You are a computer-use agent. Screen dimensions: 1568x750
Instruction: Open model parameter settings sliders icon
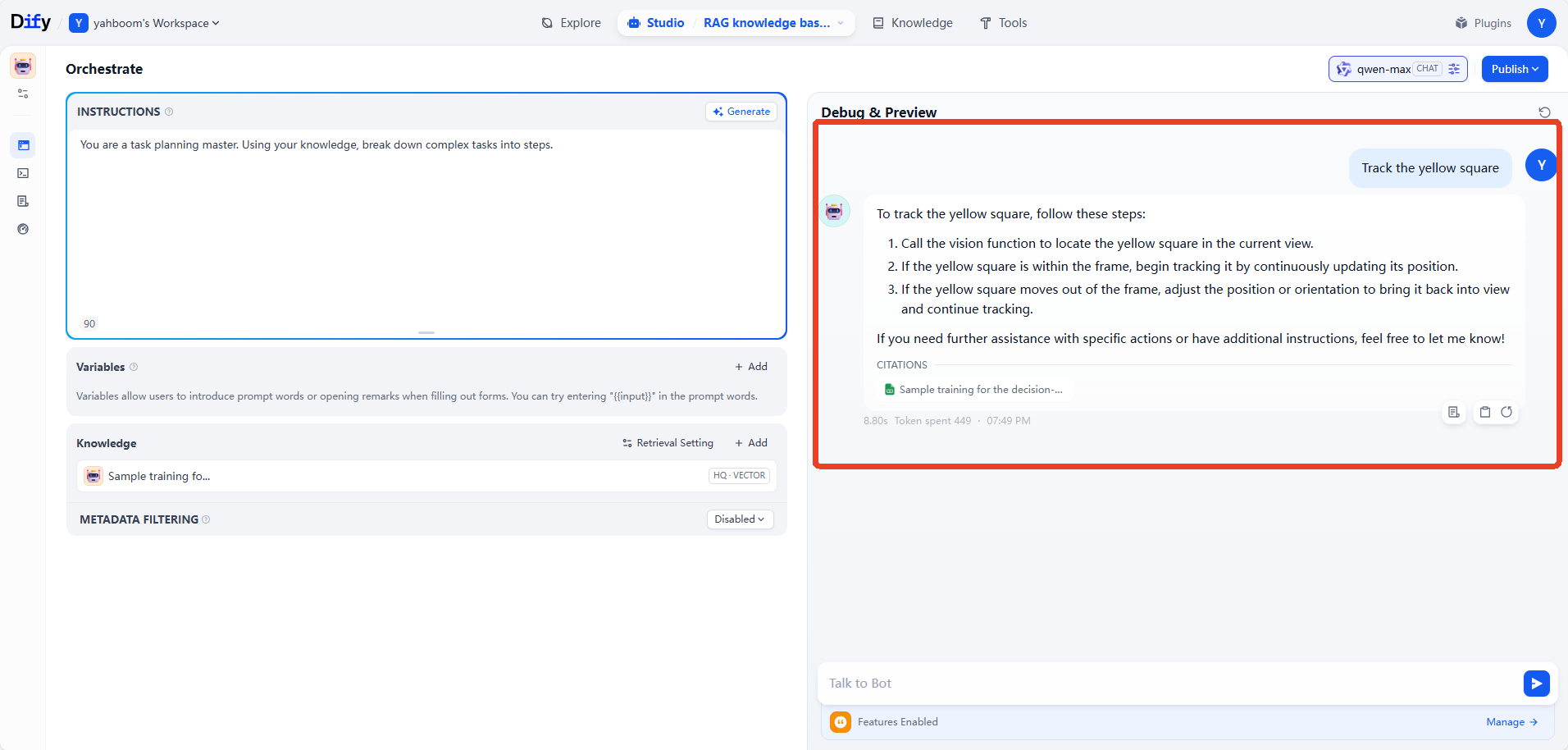pyautogui.click(x=1454, y=69)
